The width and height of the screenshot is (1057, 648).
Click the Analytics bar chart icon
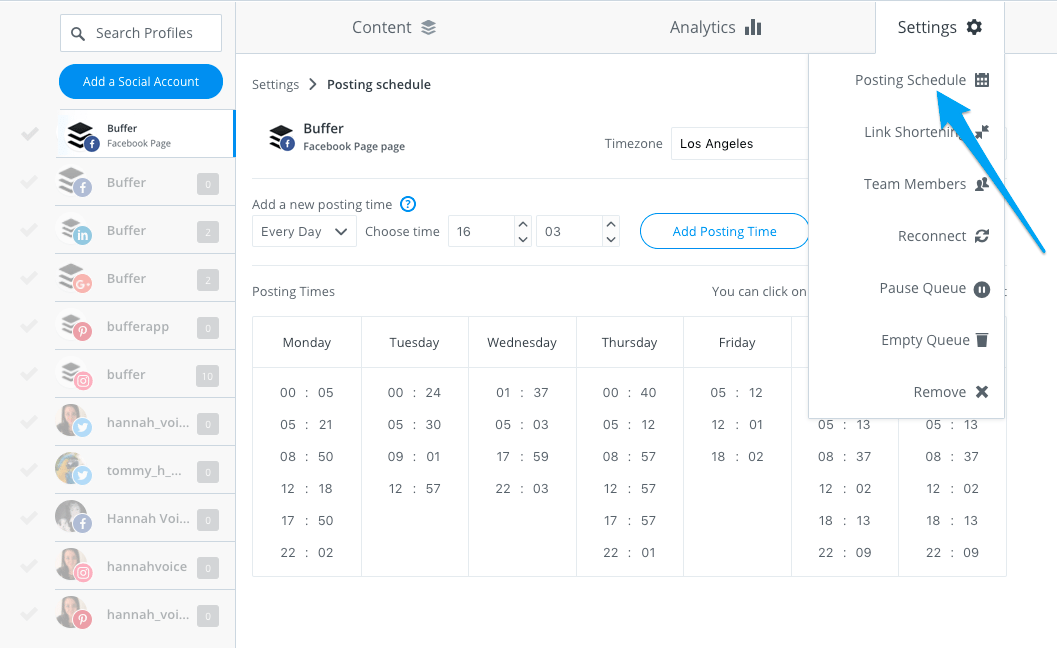753,27
